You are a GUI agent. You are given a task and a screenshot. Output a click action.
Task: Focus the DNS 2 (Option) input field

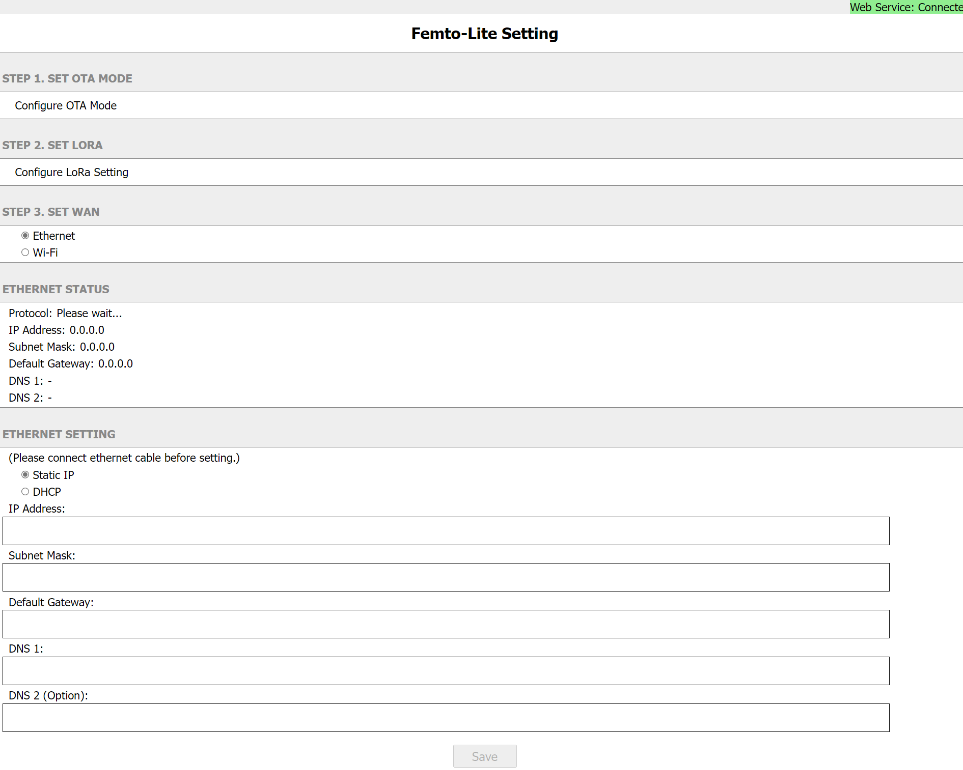(446, 717)
